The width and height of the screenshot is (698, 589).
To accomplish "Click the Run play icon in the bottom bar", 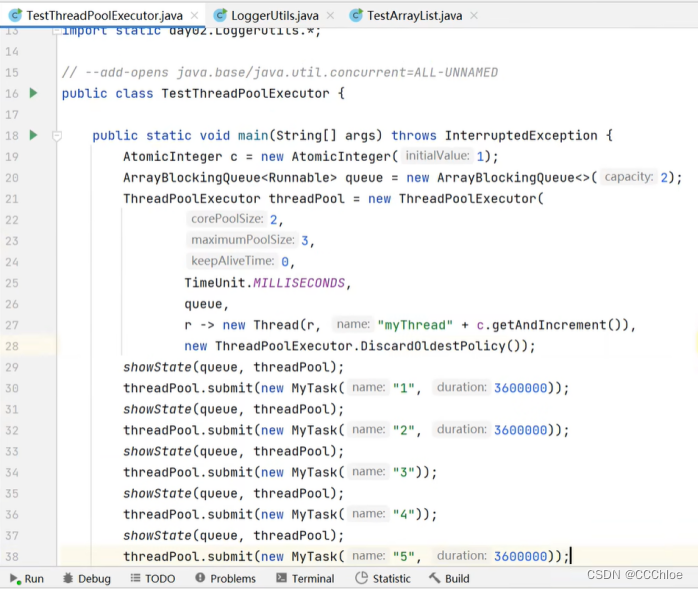I will point(14,579).
